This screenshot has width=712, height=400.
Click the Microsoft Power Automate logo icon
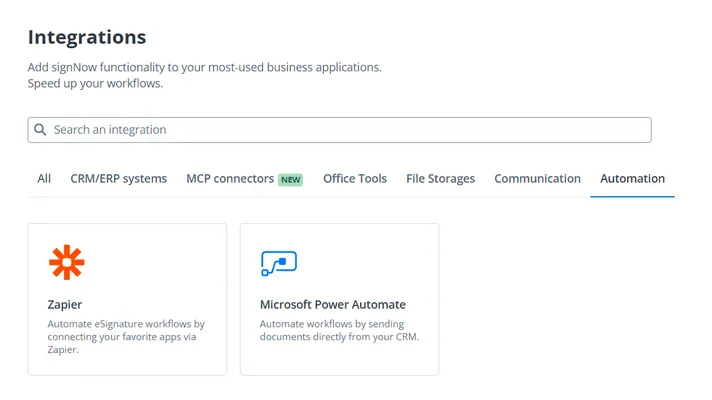pos(279,263)
